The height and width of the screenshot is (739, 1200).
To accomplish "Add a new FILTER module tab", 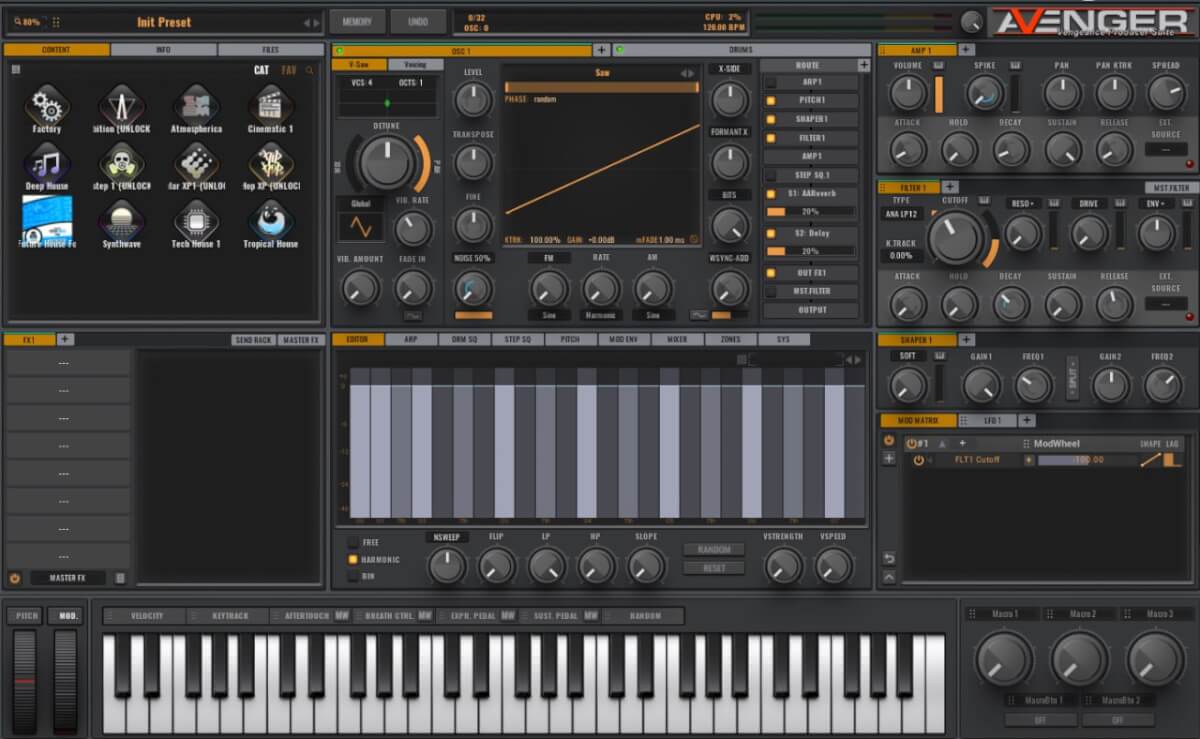I will click(x=950, y=187).
